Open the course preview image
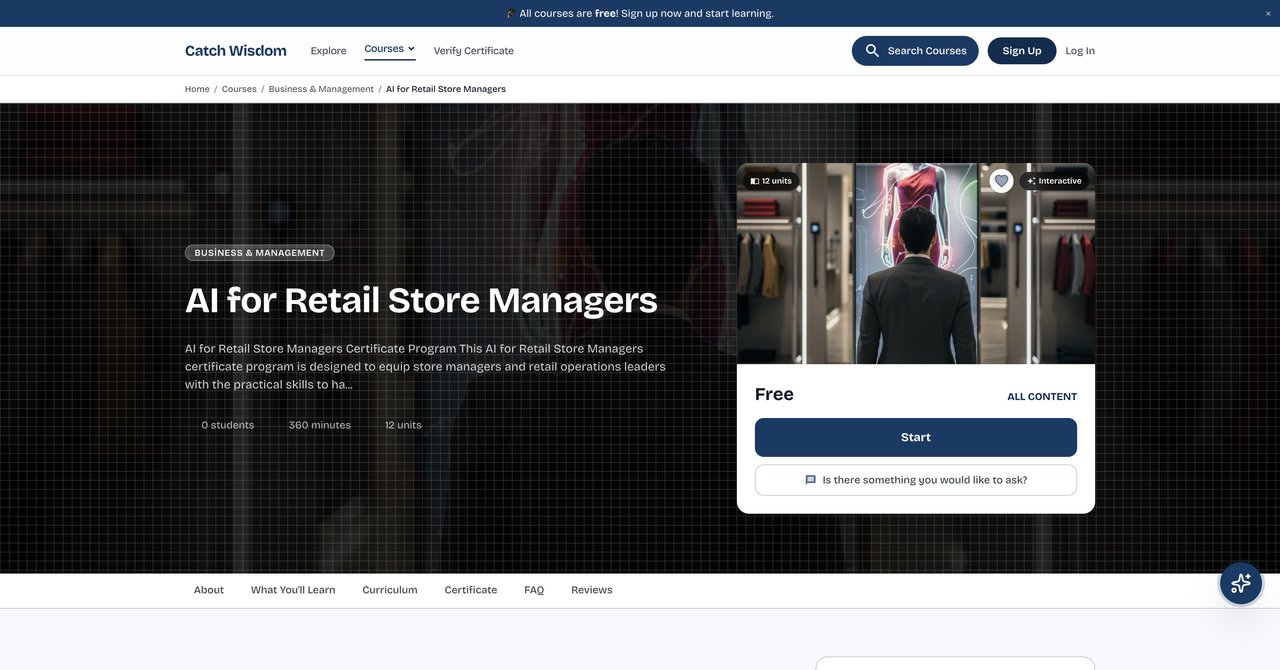The image size is (1280, 670). [x=916, y=264]
